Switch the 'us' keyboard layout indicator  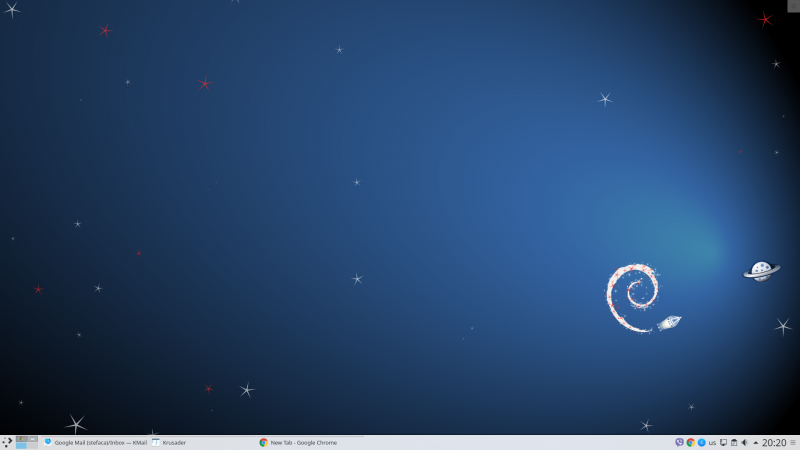[x=712, y=443]
